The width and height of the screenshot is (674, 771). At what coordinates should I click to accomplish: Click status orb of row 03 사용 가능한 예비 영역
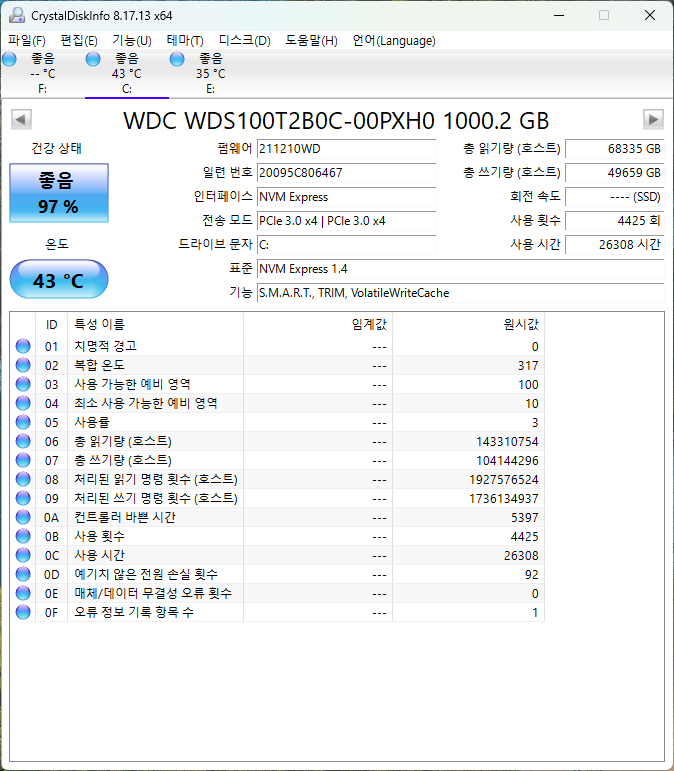(23, 384)
